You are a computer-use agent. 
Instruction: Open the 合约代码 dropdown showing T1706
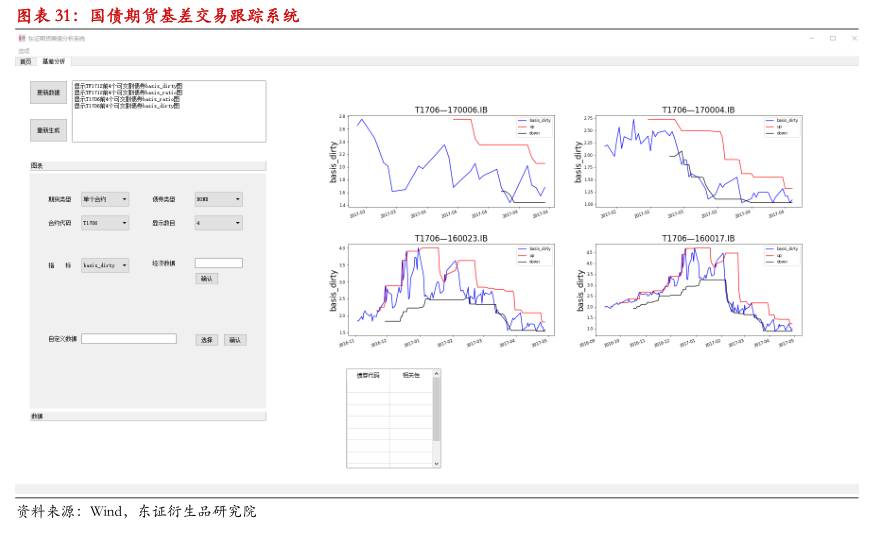pyautogui.click(x=105, y=223)
